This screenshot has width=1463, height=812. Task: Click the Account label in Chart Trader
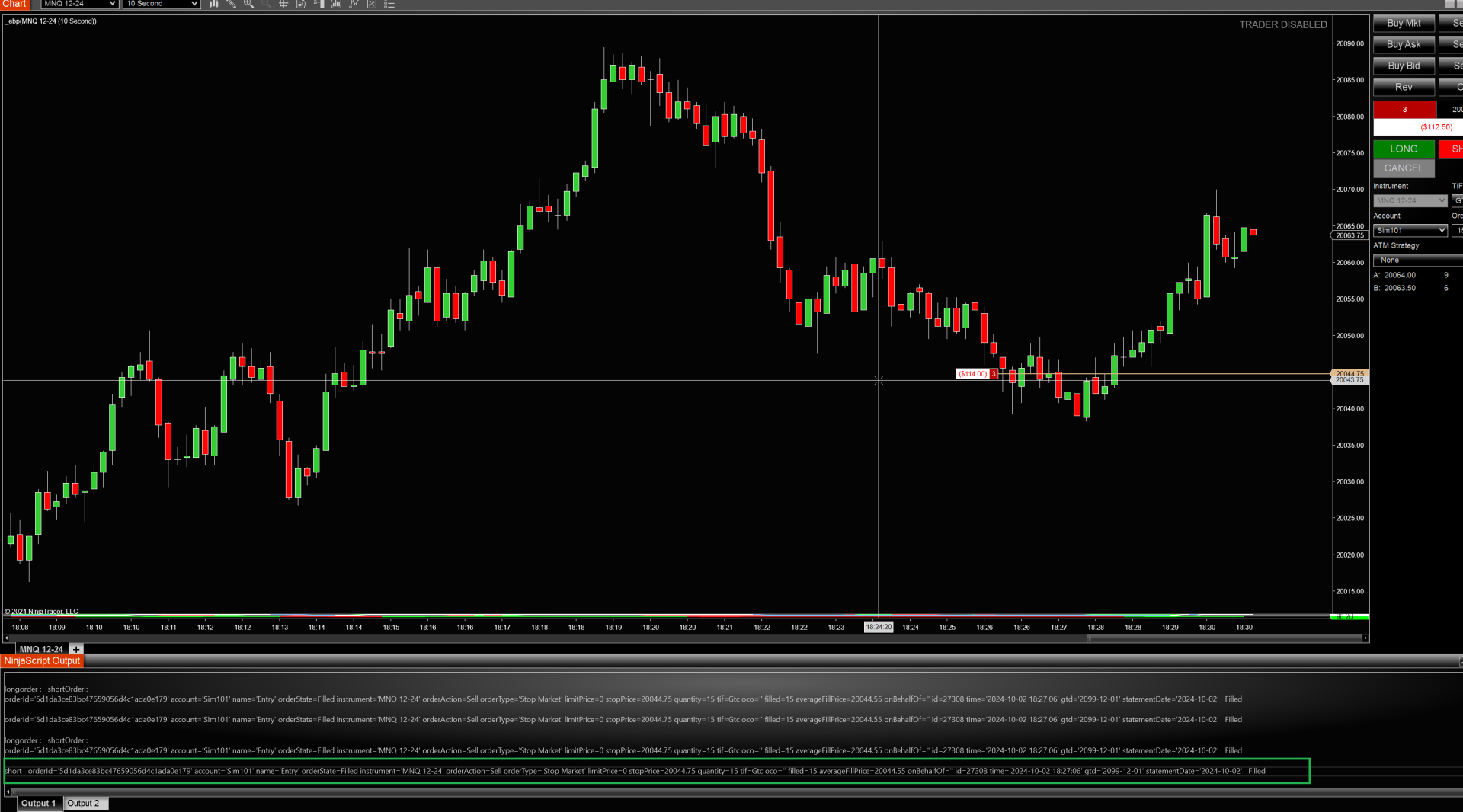coord(1387,216)
